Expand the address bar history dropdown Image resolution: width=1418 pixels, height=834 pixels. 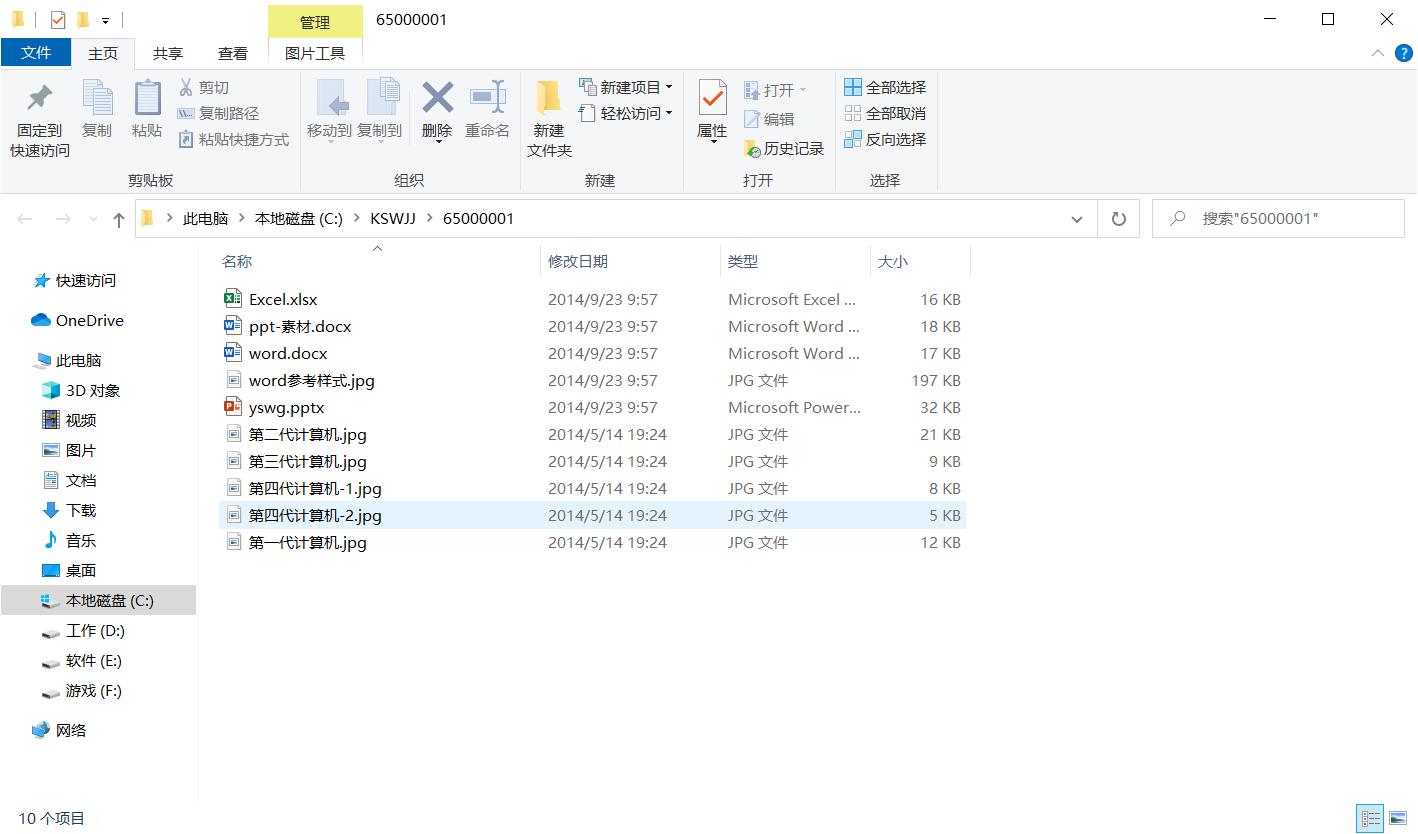pyautogui.click(x=1077, y=218)
